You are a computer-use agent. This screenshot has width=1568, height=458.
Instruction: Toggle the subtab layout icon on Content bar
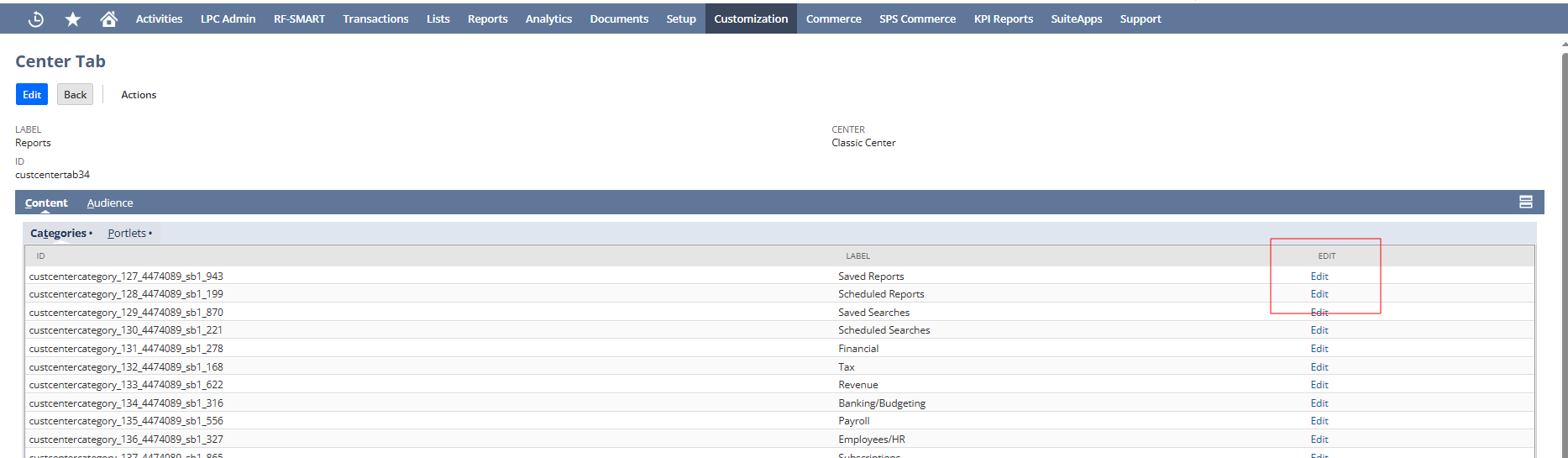[x=1525, y=203]
